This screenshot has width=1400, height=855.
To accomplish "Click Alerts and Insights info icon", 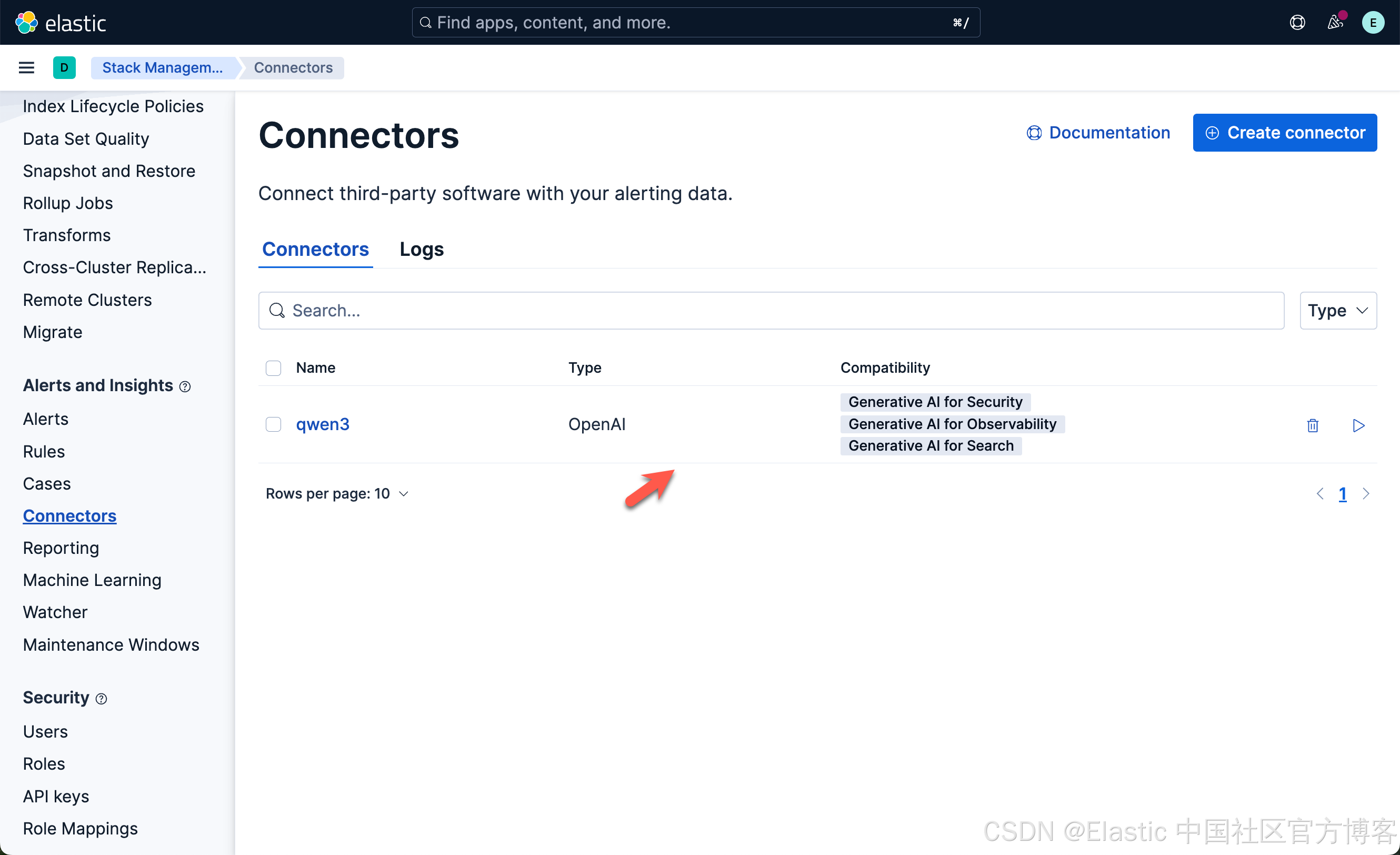I will coord(185,386).
